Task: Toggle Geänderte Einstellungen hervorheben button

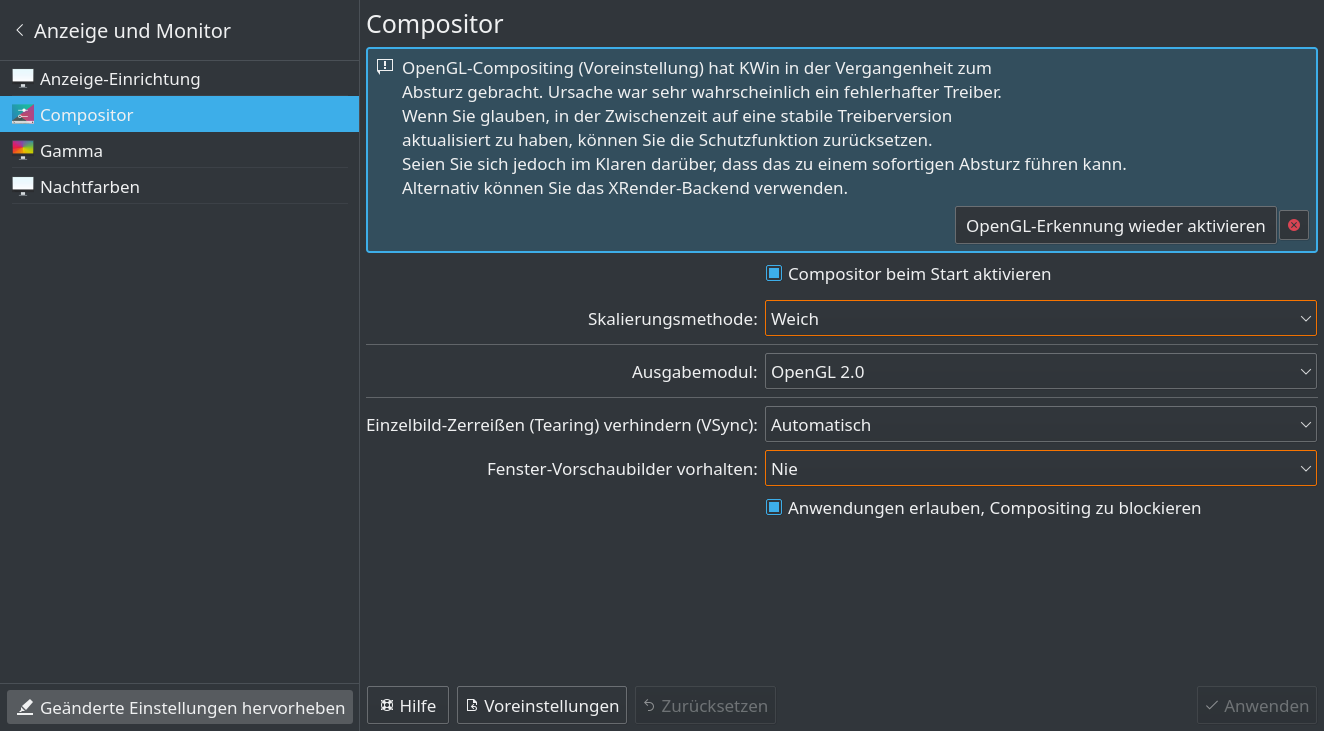Action: pos(180,707)
